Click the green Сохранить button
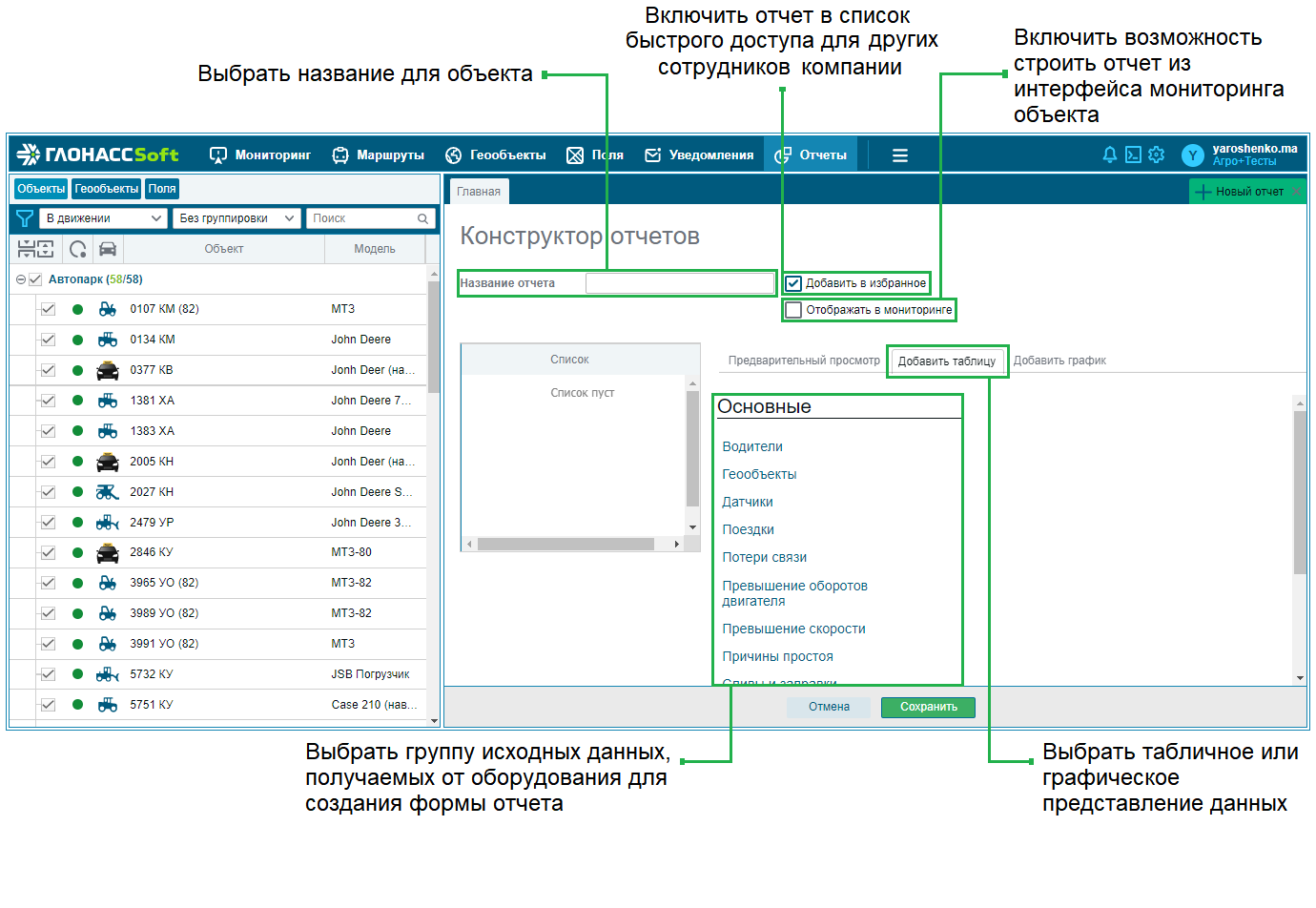 click(928, 707)
